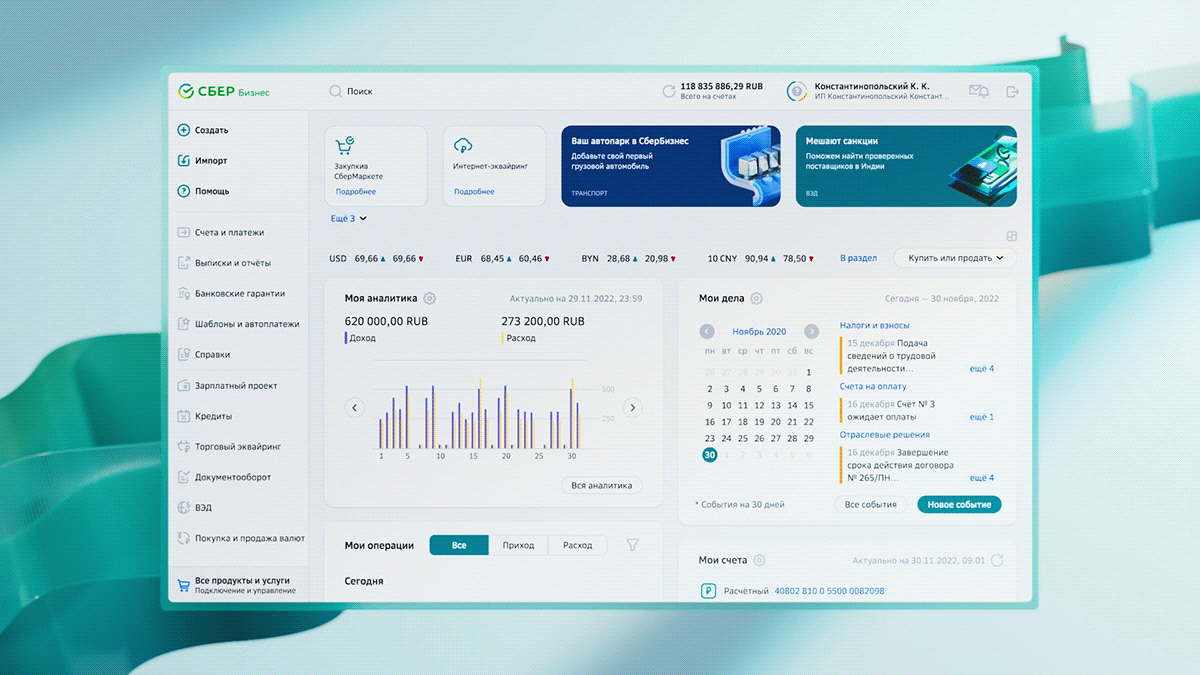Open Все продукты и услуги section

tap(239, 584)
